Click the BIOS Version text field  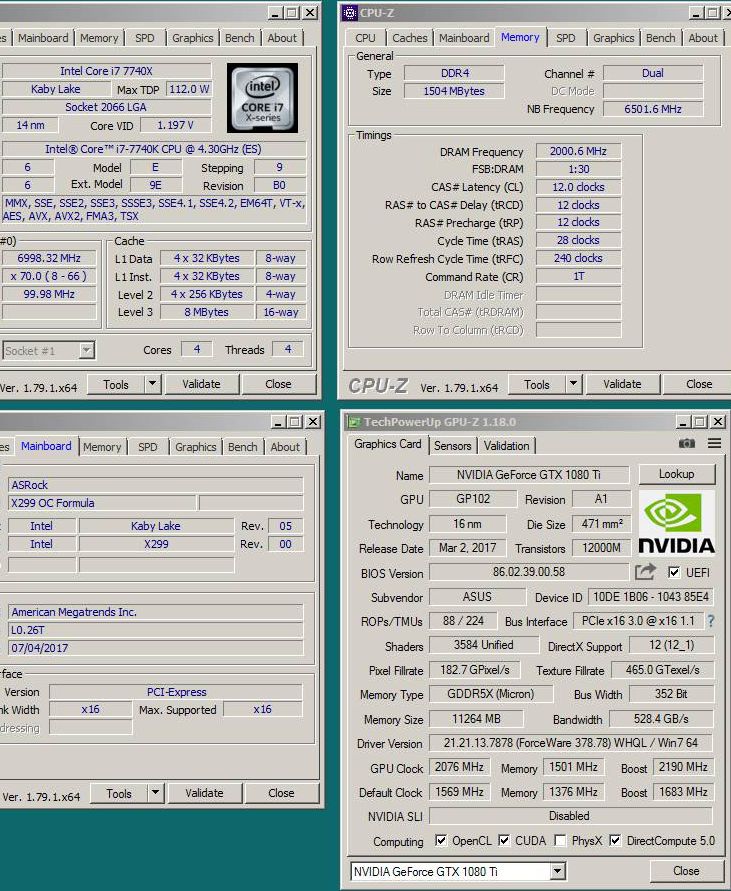(529, 573)
